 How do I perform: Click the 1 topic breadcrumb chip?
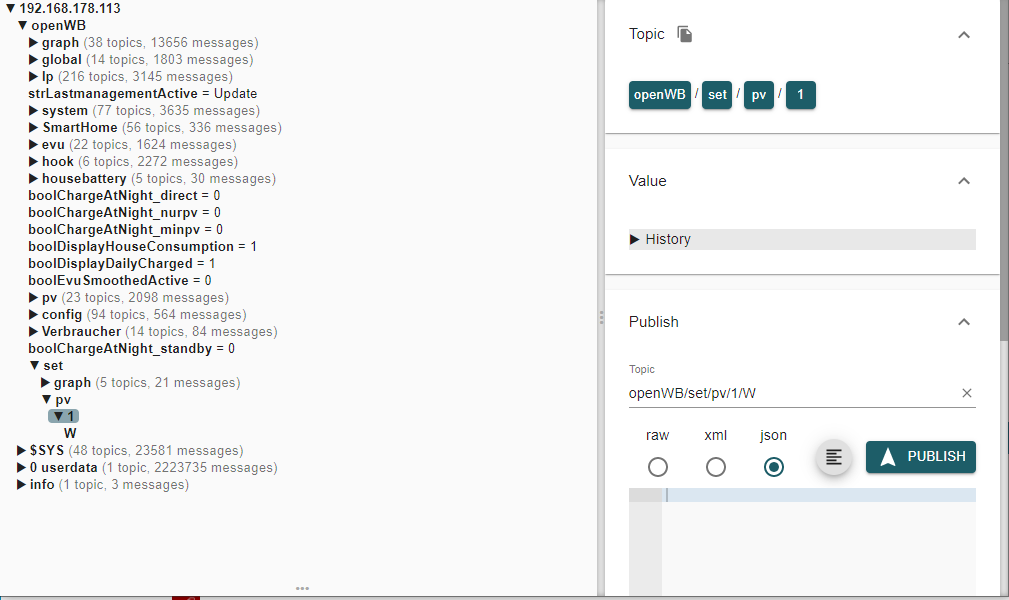[801, 95]
